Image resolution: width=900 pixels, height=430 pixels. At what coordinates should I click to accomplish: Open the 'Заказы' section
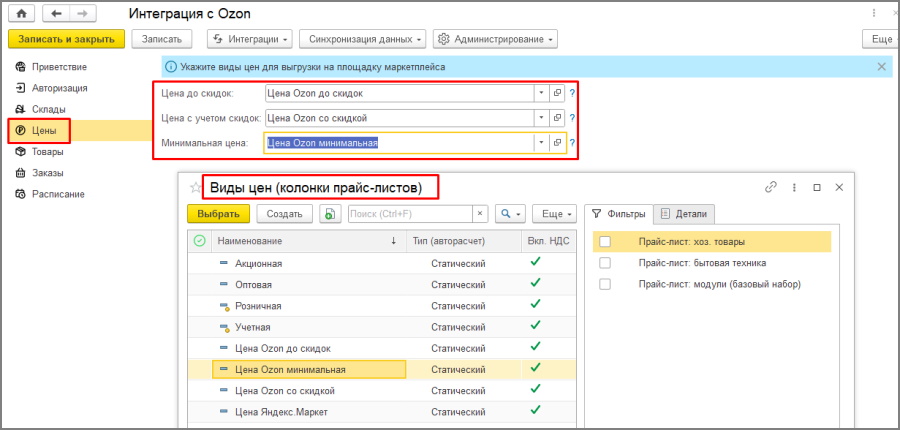[47, 173]
